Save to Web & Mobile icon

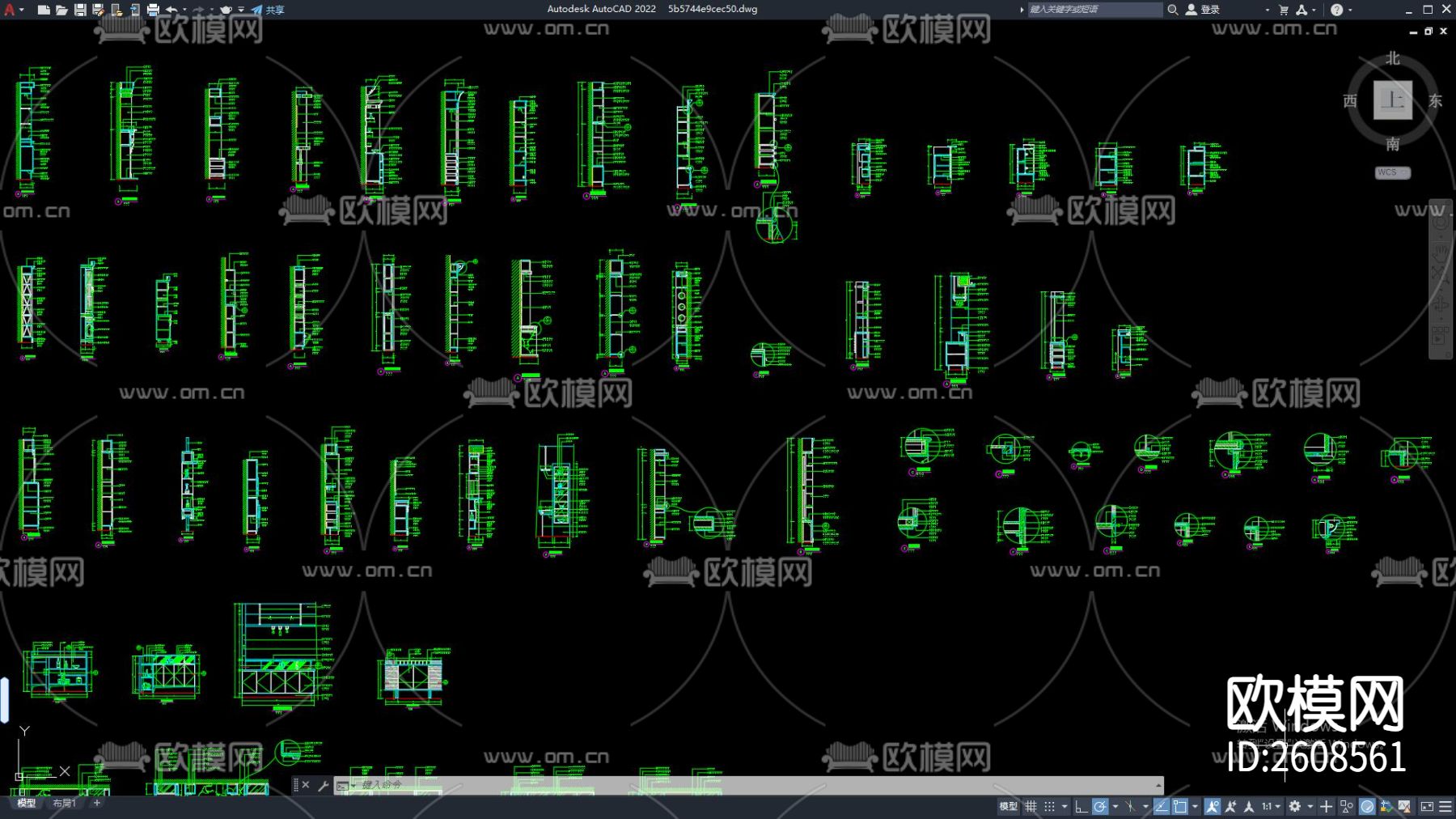click(134, 10)
